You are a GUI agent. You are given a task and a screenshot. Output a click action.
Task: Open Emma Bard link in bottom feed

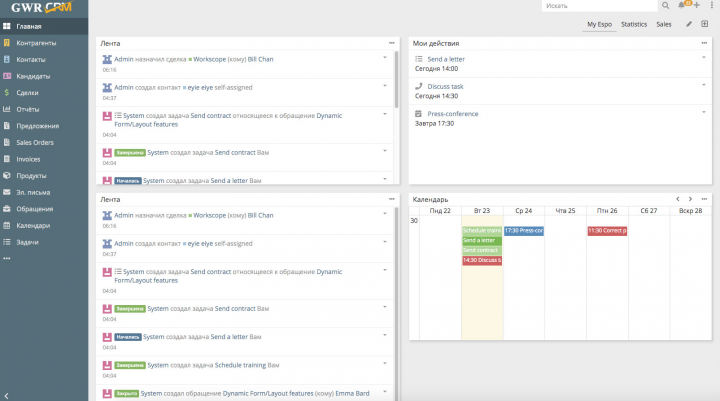pos(352,394)
